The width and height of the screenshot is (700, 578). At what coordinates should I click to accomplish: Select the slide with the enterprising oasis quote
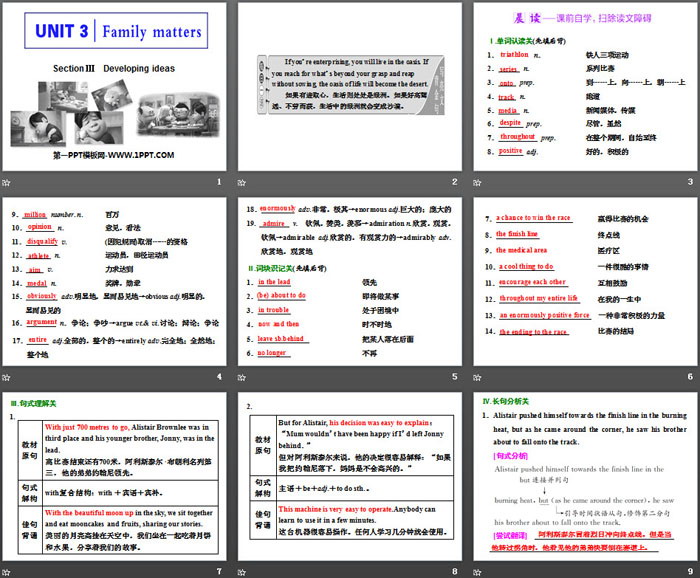[350, 88]
